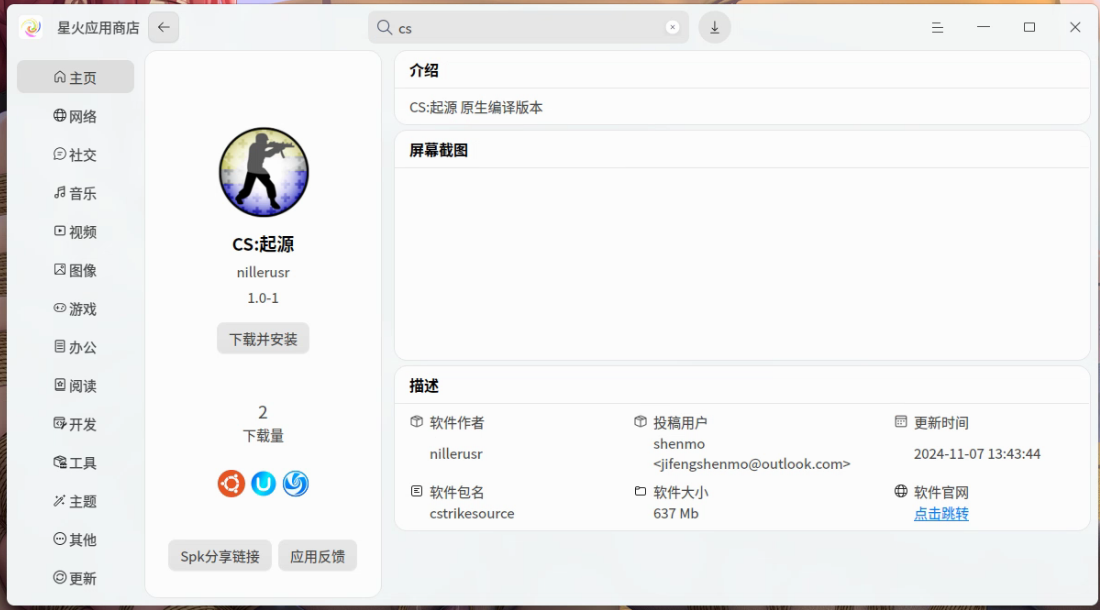Screen dimensions: 1100x610
Task: Click the 描述 section heading
Action: pos(424,386)
